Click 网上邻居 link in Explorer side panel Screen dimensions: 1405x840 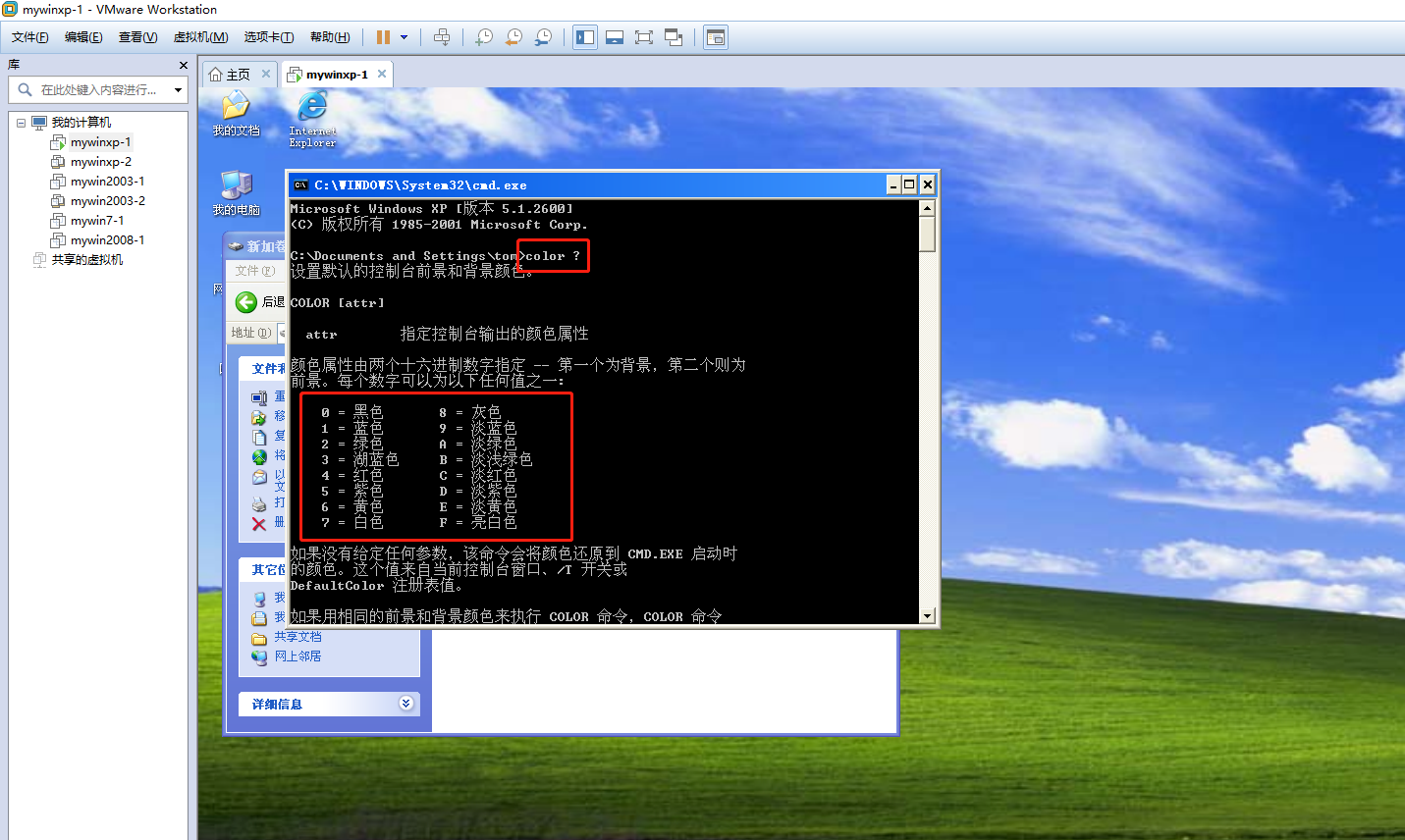pos(297,656)
